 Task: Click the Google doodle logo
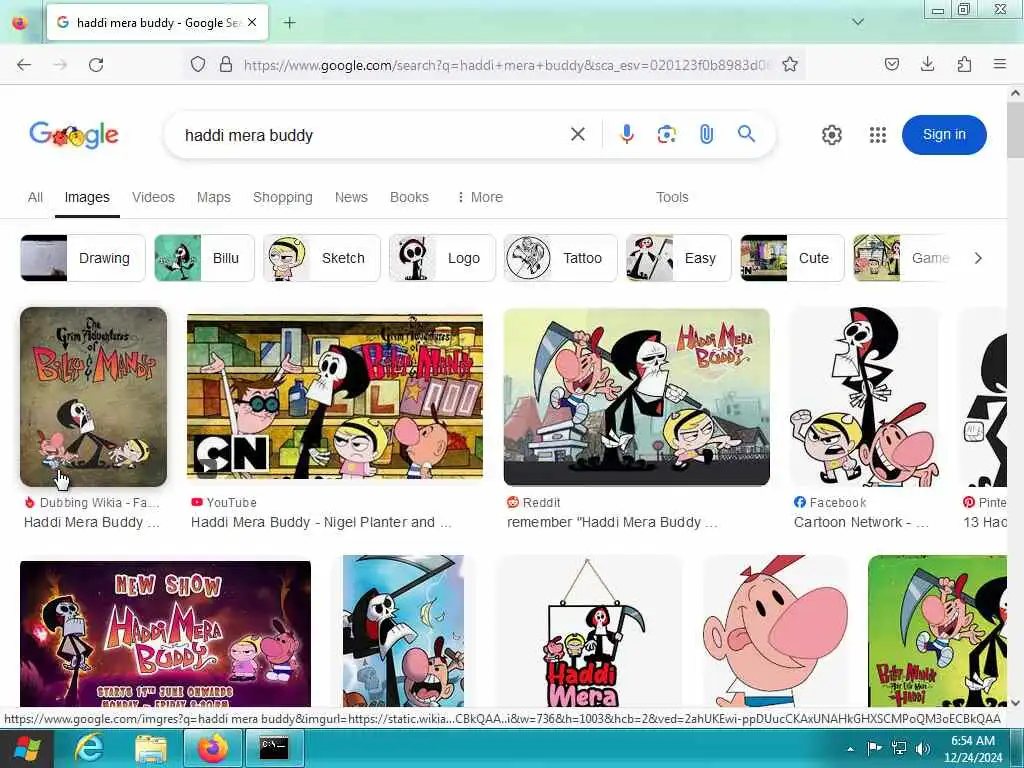point(74,135)
